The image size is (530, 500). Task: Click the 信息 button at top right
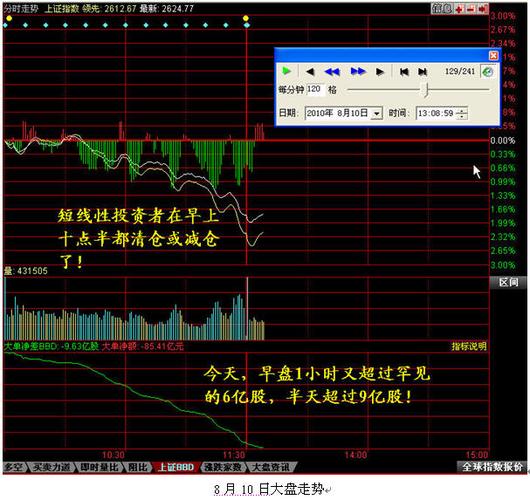click(x=441, y=8)
